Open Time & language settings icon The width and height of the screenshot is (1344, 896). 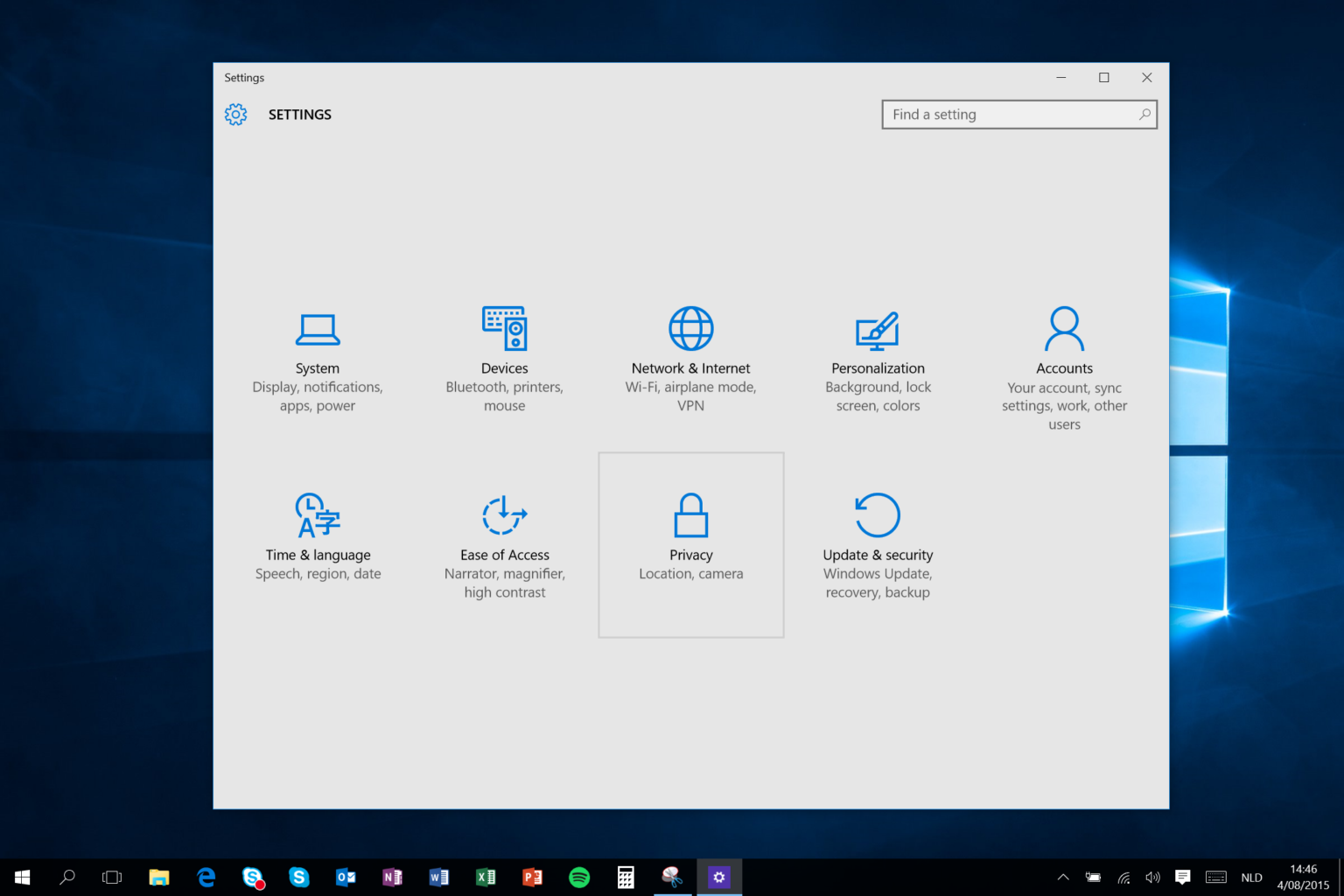pyautogui.click(x=318, y=515)
